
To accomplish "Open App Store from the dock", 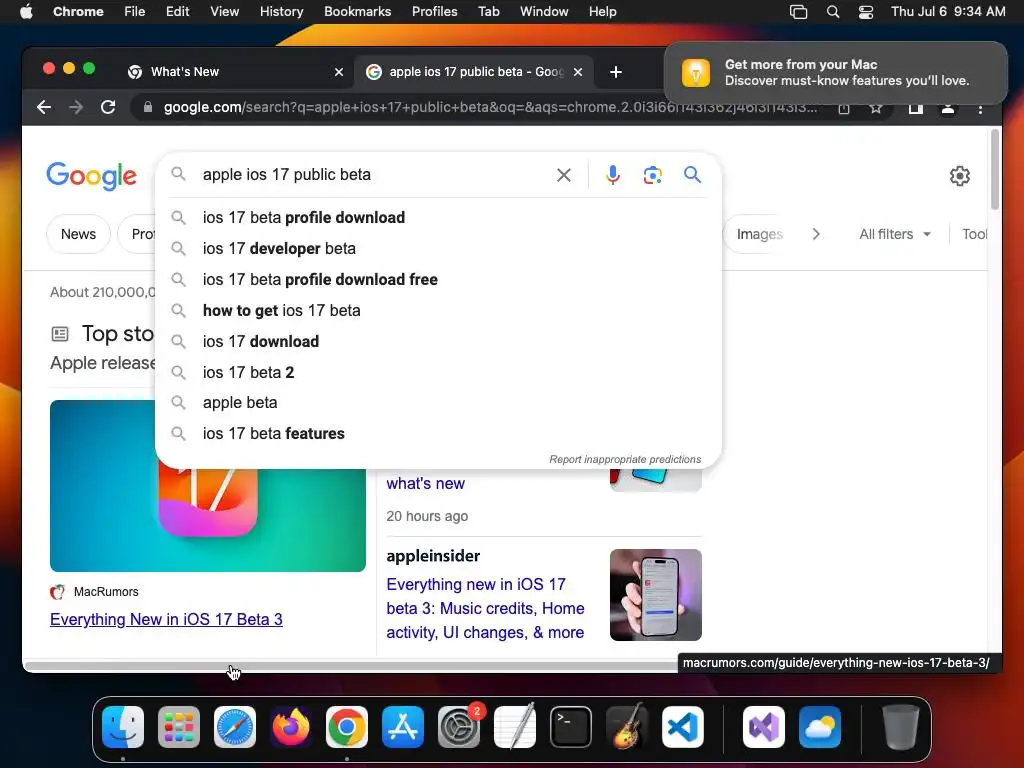I will pos(403,727).
